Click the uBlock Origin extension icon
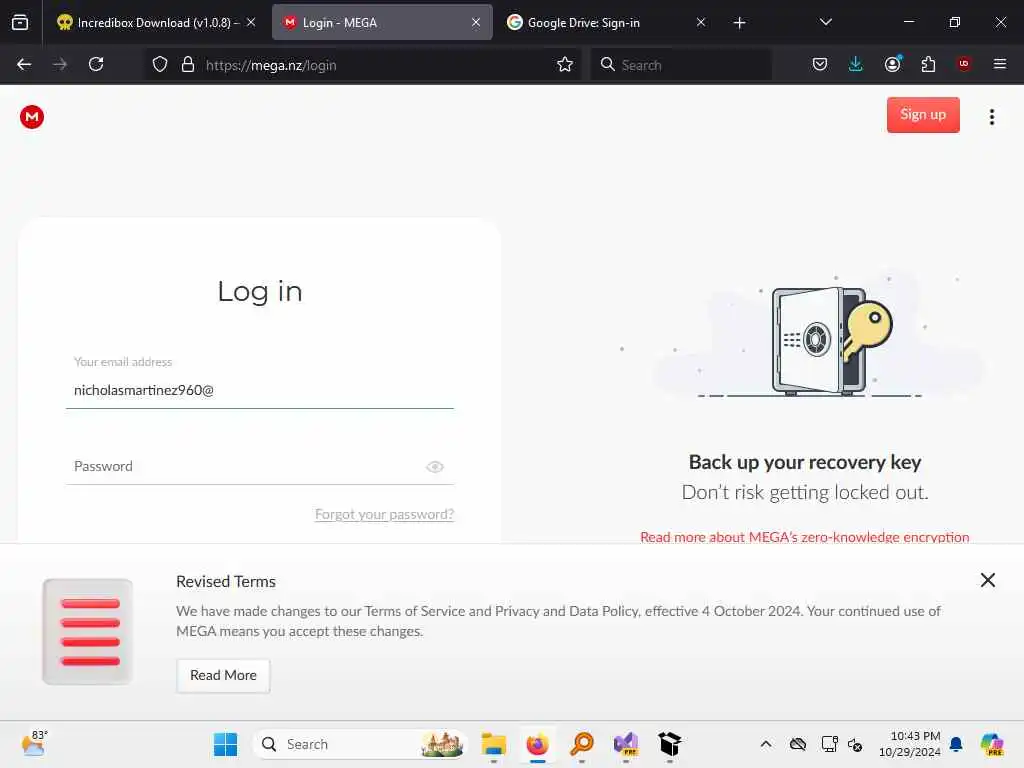1024x768 pixels. (964, 64)
